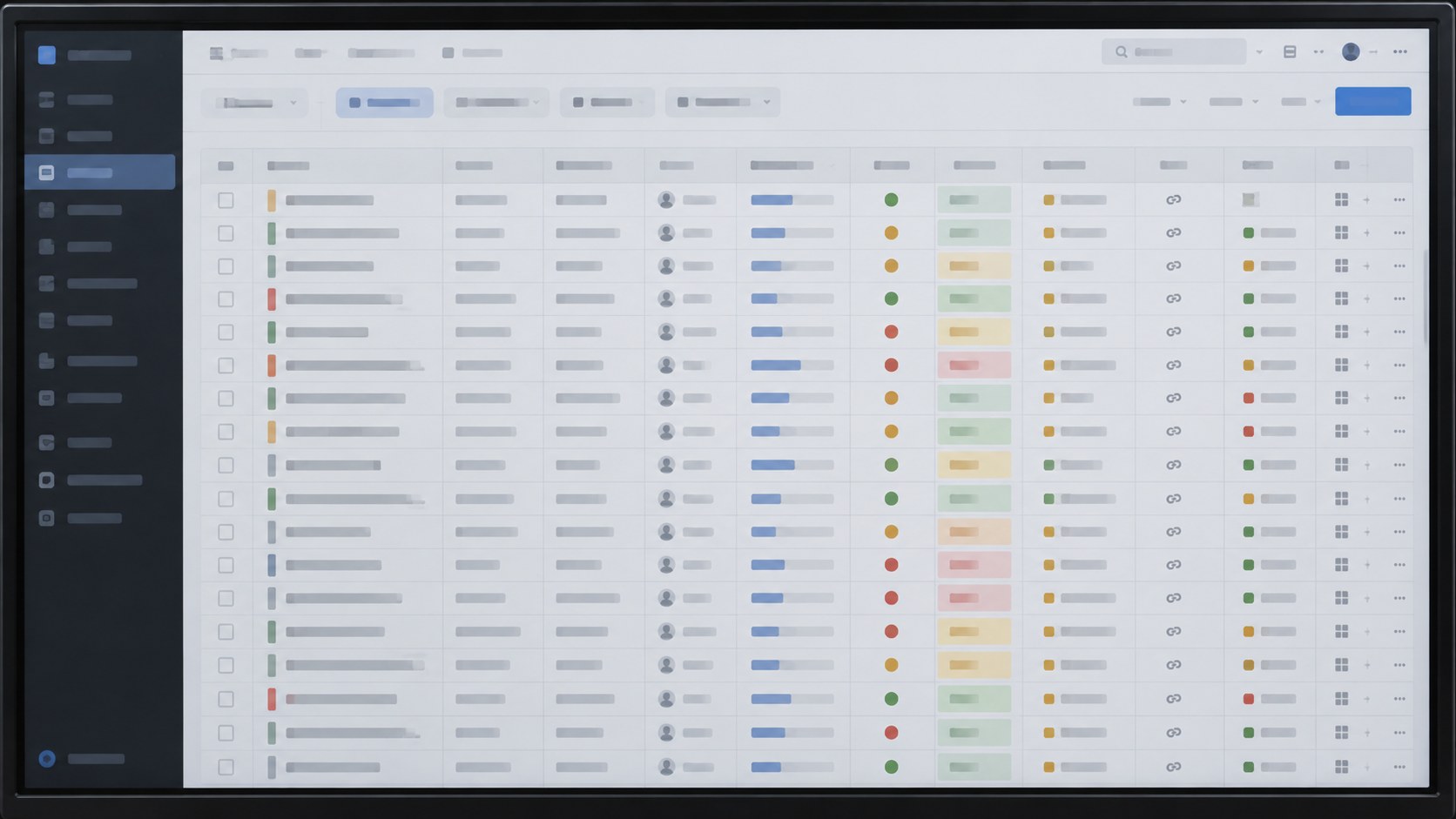
Task: Check the row with the blue left-edge marker
Action: point(226,565)
